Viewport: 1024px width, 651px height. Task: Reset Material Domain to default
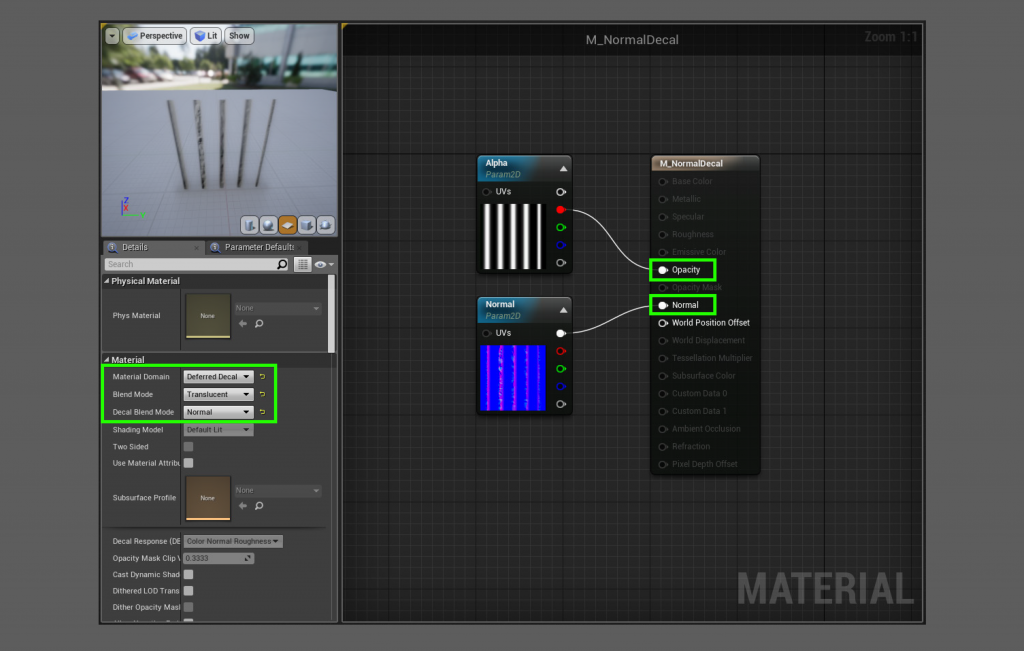(263, 377)
